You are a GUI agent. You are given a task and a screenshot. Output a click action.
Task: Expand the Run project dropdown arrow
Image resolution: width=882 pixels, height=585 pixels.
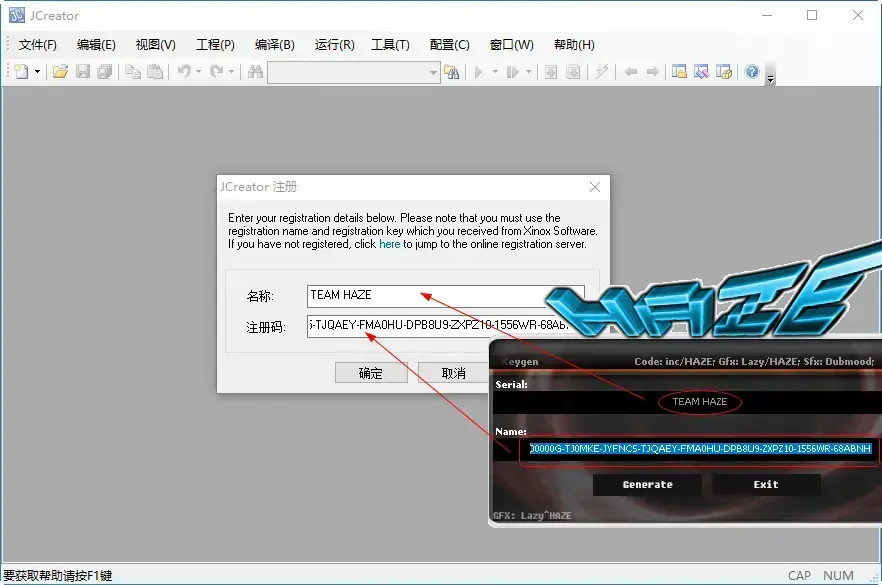[x=495, y=72]
